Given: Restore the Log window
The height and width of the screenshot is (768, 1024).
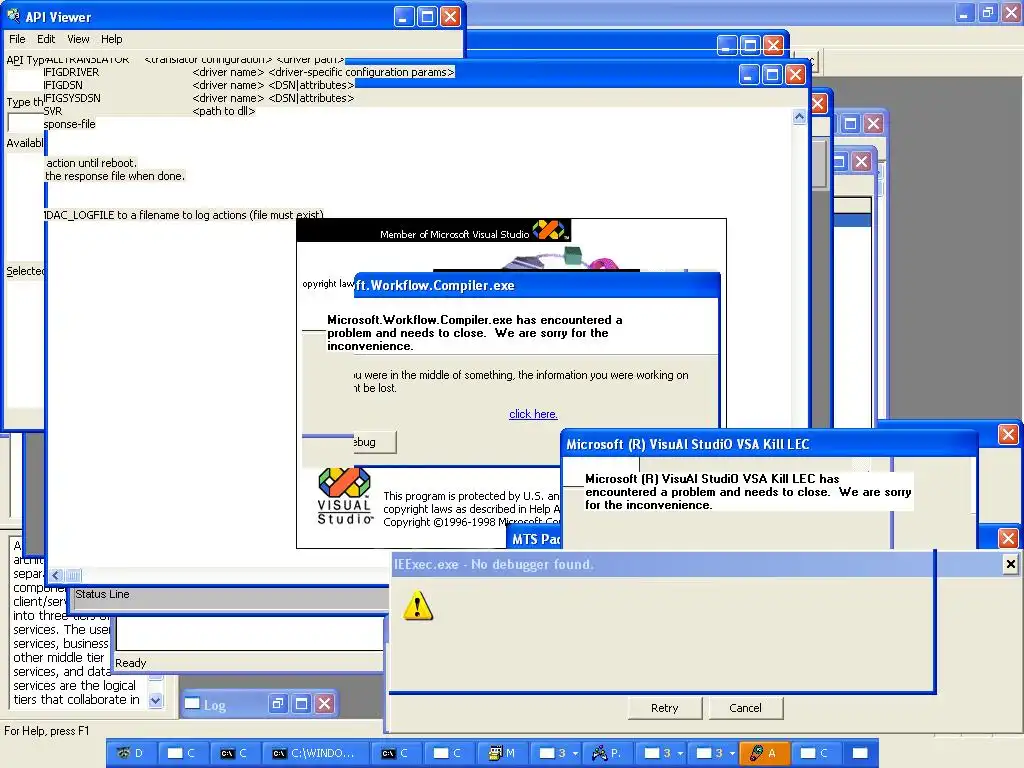Looking at the screenshot, I should coord(278,703).
